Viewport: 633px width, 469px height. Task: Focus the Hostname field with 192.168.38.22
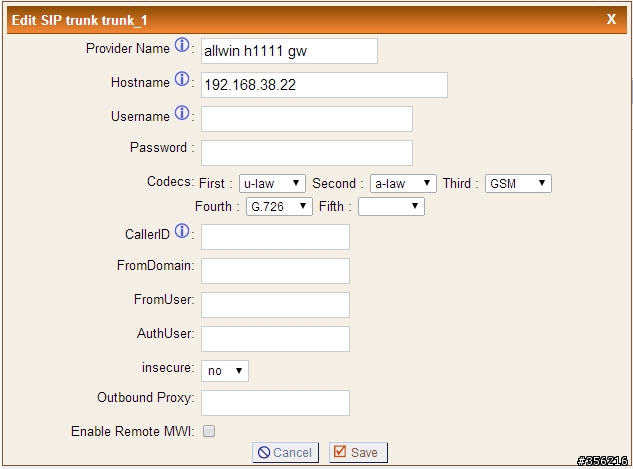(x=324, y=85)
